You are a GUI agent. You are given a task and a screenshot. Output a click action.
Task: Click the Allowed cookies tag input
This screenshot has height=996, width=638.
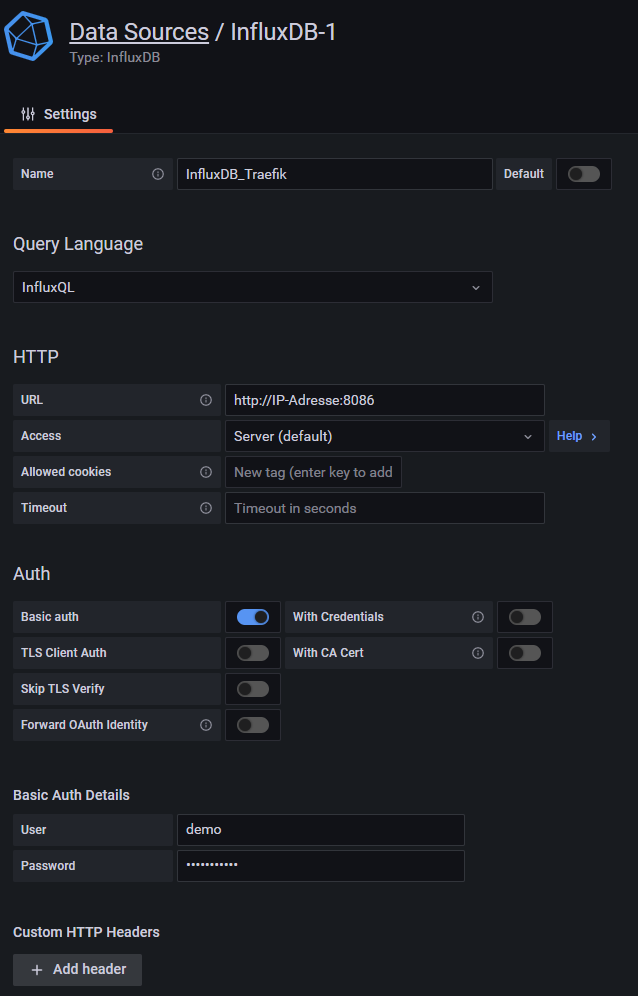313,472
